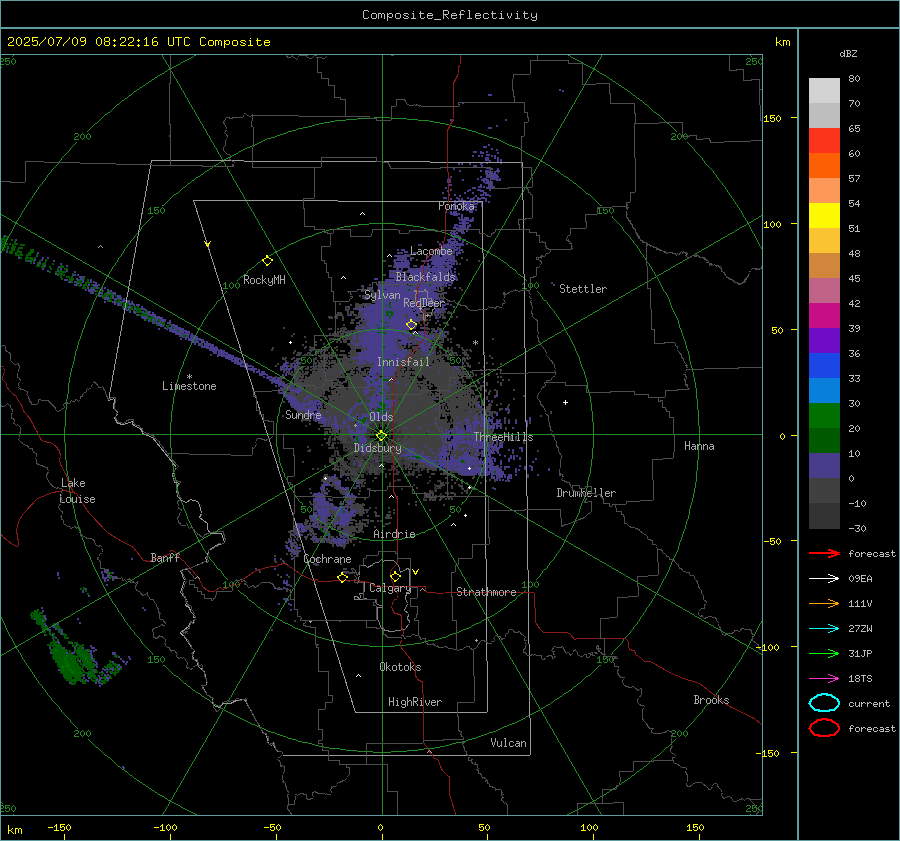Click the yellow diamond marker near RockyMH
Viewport: 900px width, 841px height.
tap(267, 261)
